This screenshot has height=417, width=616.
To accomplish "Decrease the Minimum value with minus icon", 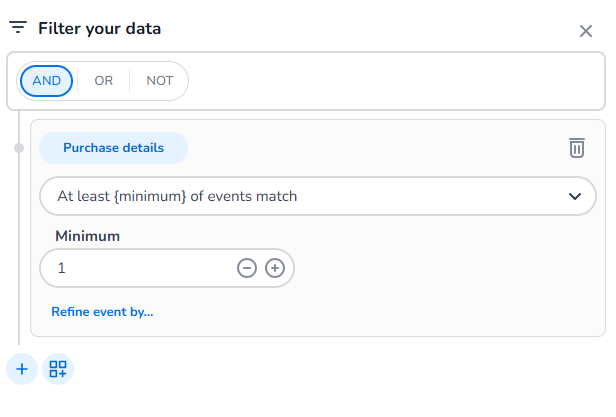I will (x=247, y=268).
